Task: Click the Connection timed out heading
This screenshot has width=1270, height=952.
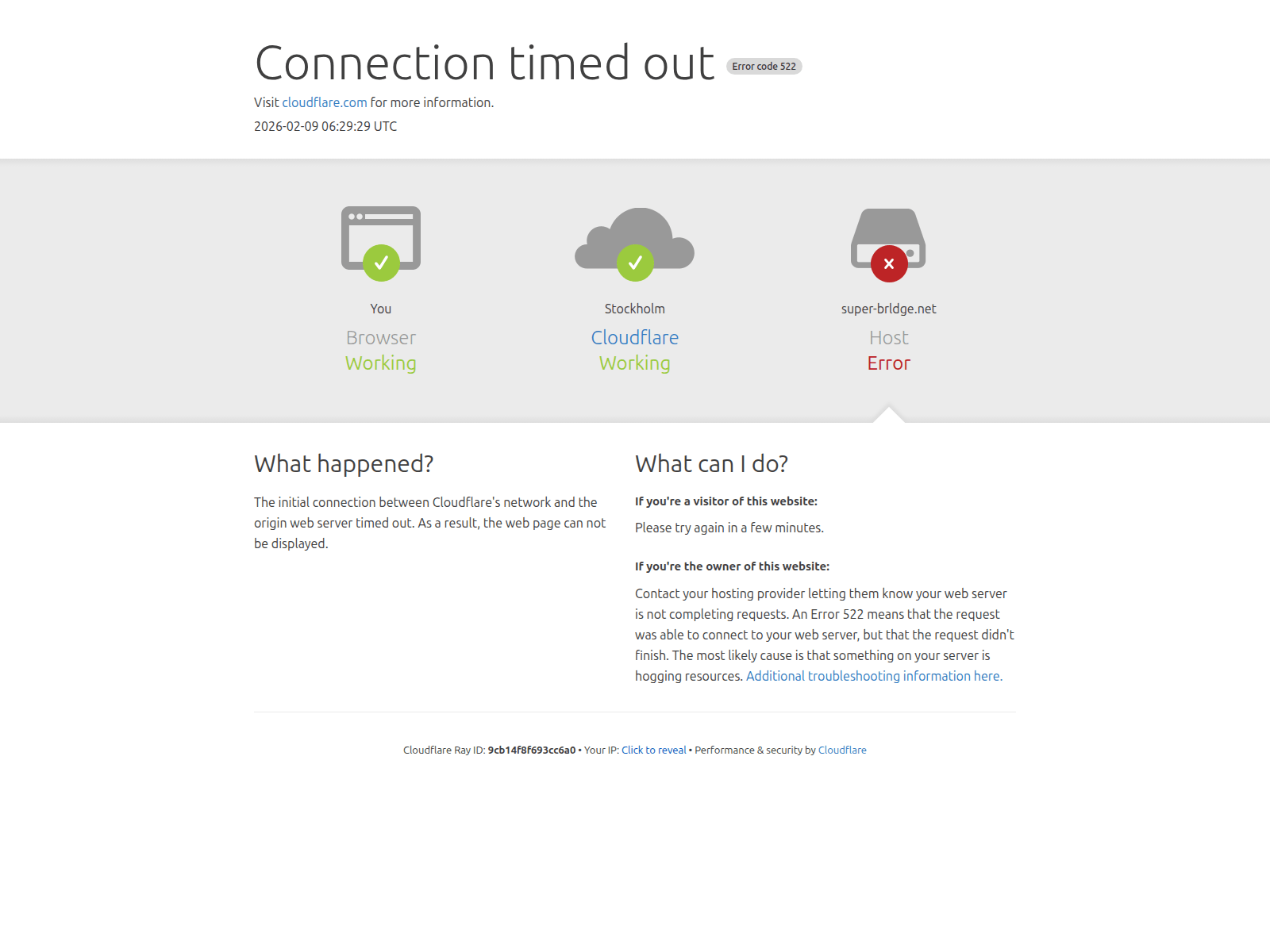Action: (x=485, y=63)
